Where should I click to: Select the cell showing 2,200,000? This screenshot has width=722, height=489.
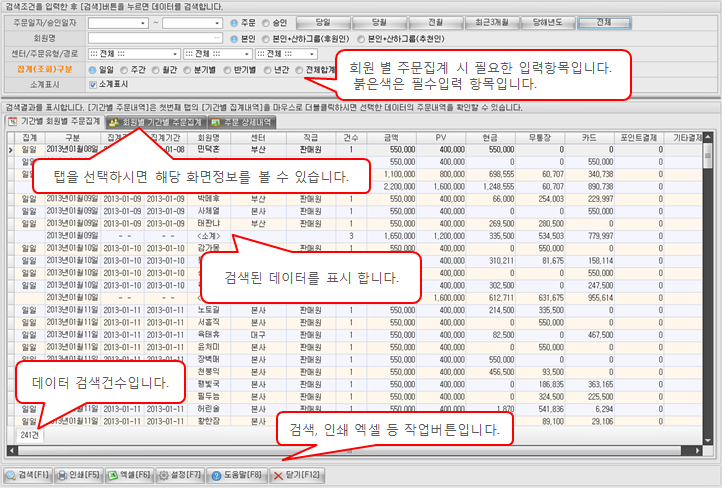pyautogui.click(x=391, y=186)
